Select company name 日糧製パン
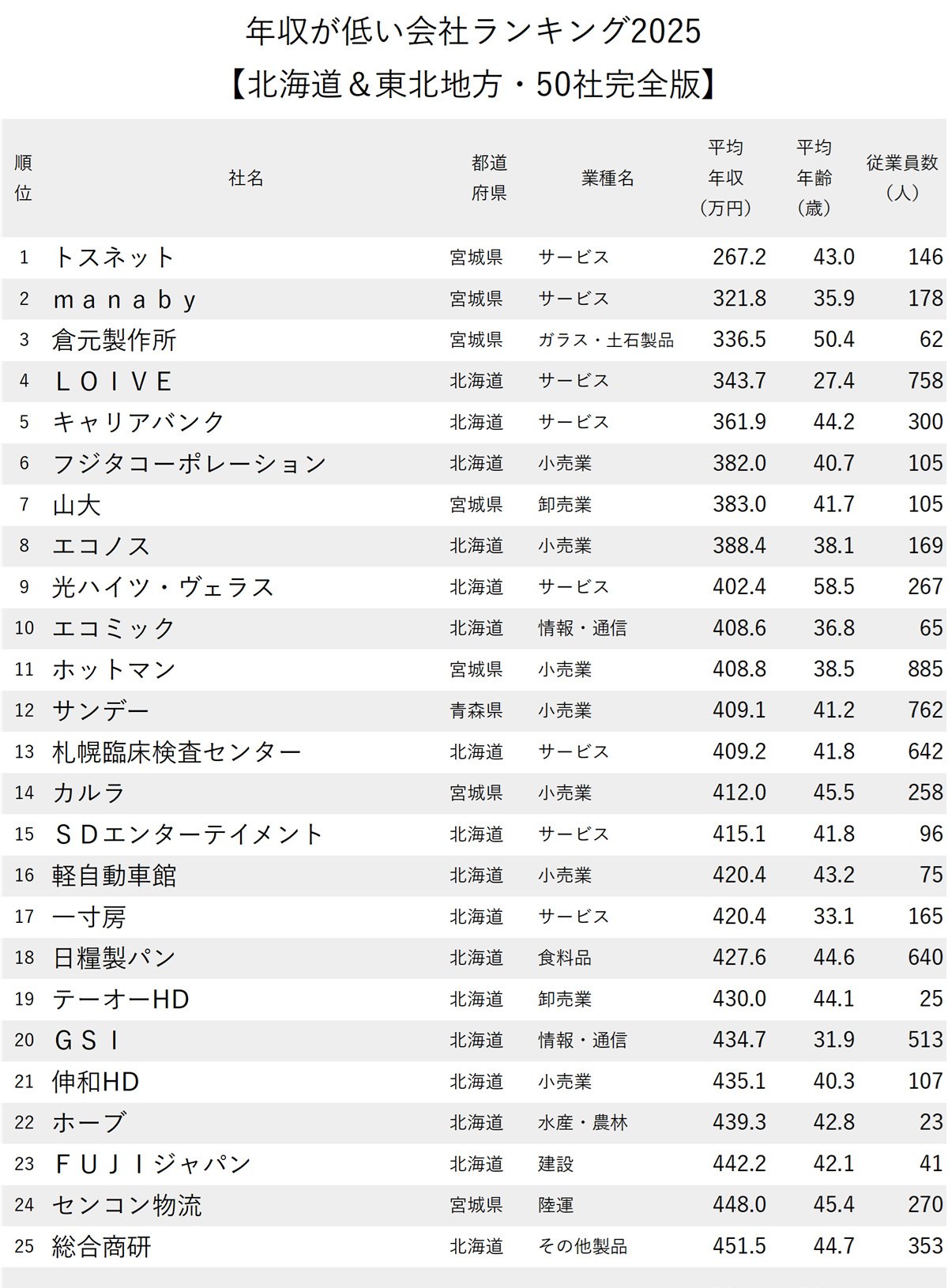Screen dimensions: 948x1288 [x=114, y=958]
